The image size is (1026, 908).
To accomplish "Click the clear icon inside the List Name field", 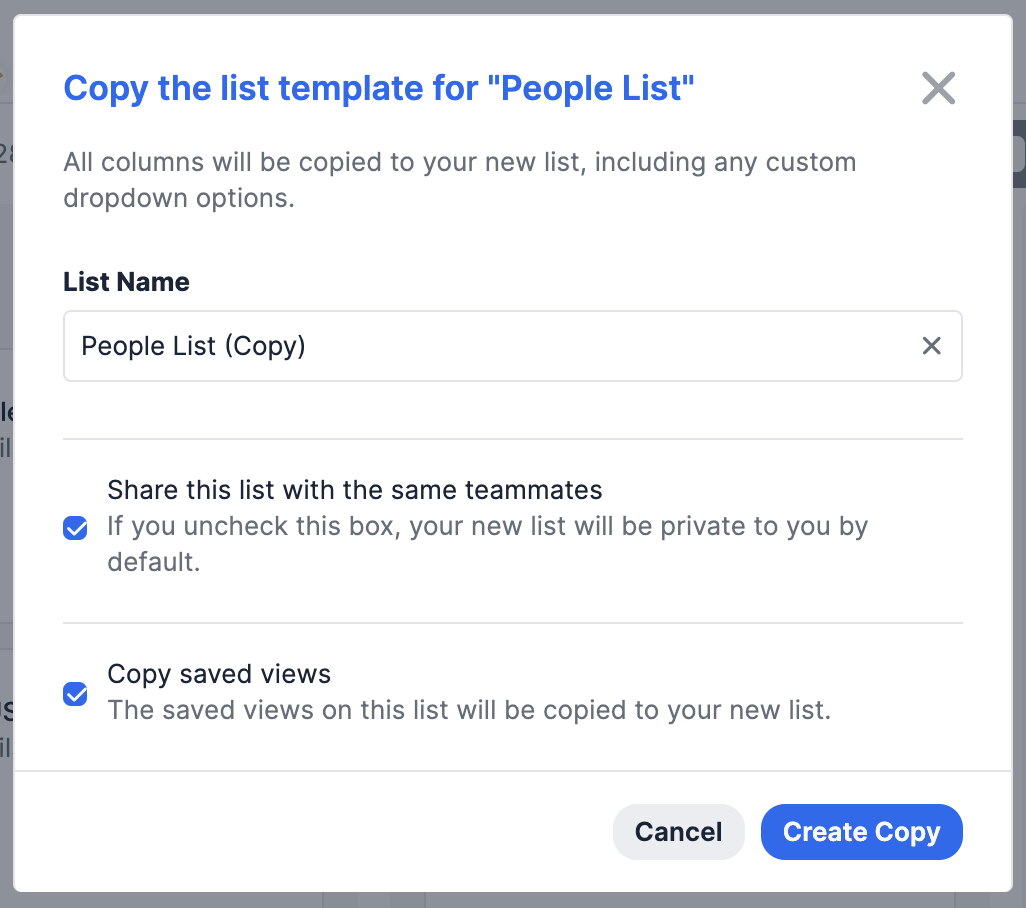I will pos(932,345).
